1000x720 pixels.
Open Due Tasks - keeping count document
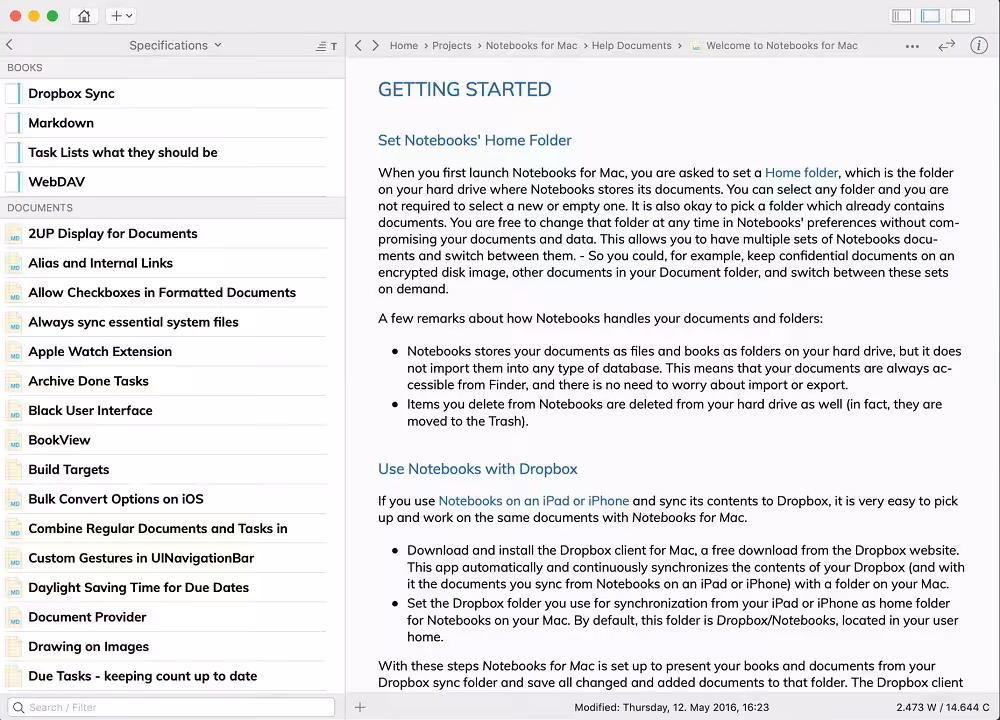point(173,676)
